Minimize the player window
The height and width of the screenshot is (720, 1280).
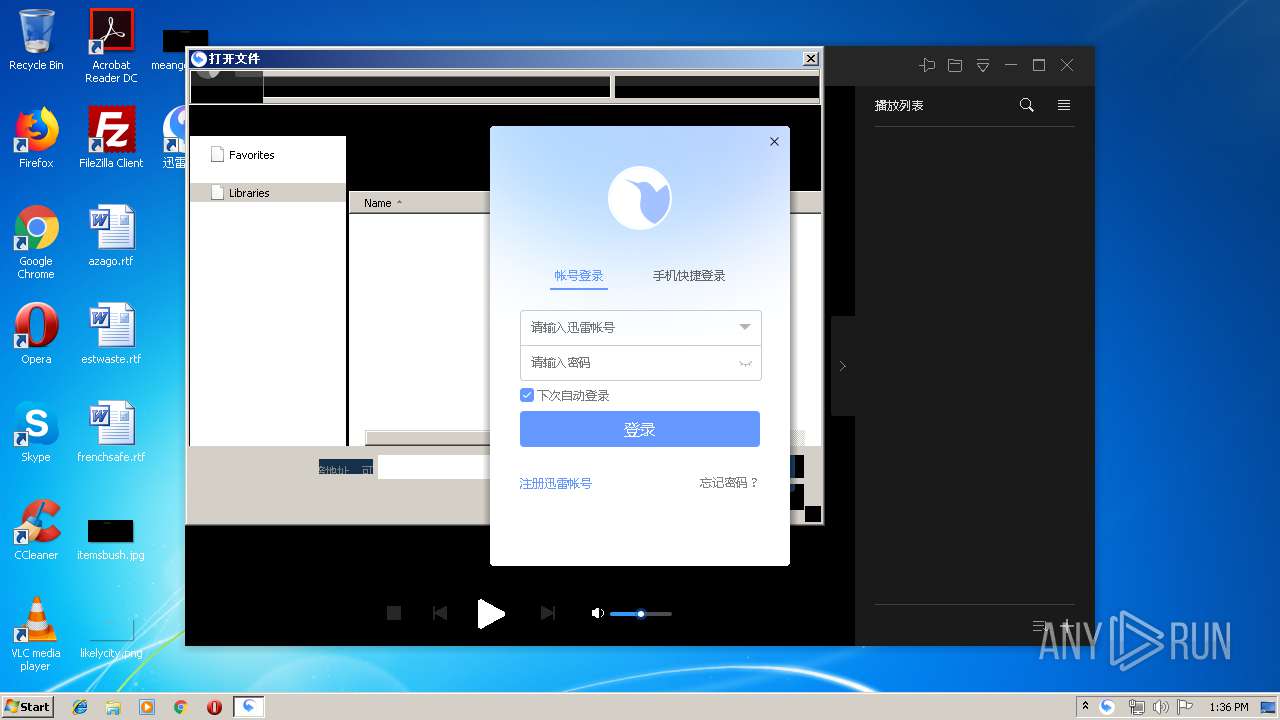click(x=1011, y=65)
